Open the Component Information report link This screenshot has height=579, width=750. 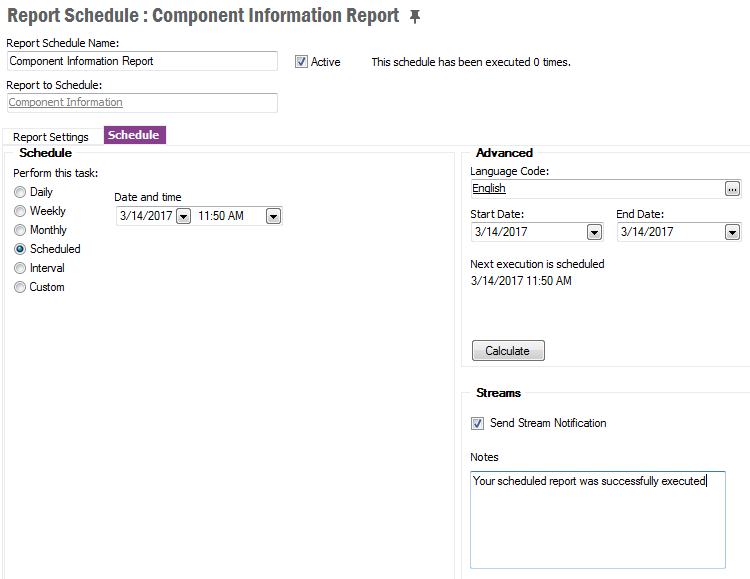point(66,102)
